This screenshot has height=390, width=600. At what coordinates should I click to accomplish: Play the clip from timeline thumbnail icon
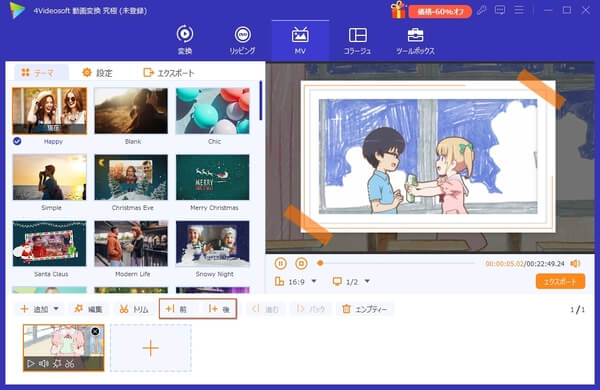click(x=31, y=364)
